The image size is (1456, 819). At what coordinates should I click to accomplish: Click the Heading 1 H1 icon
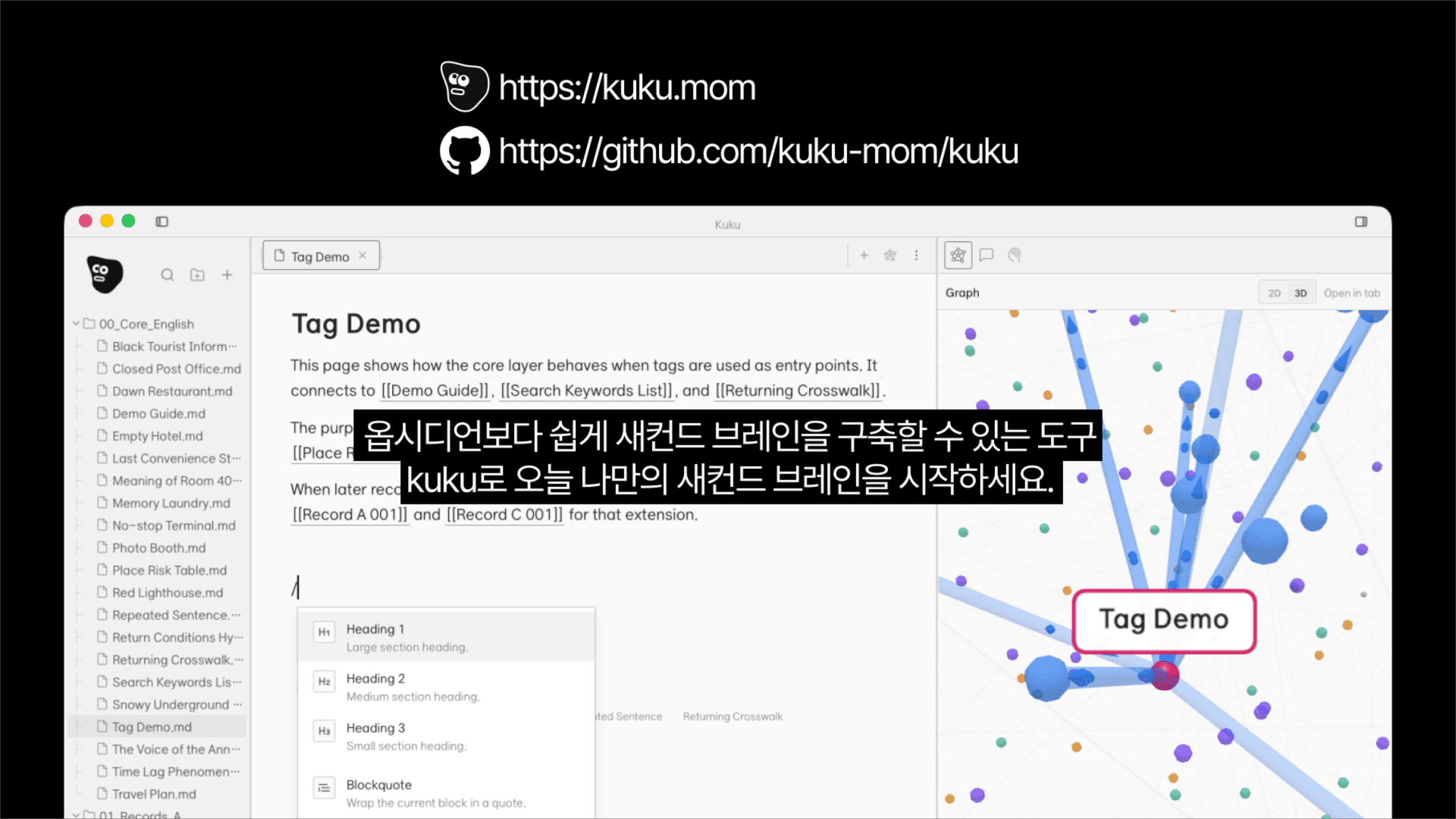coord(325,632)
